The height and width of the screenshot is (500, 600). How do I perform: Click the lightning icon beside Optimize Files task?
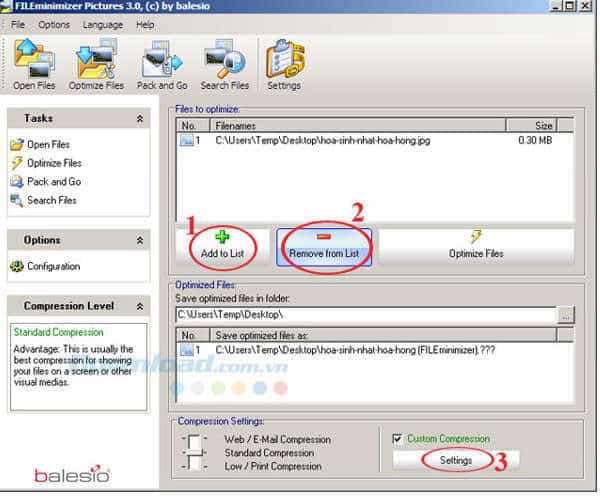(x=17, y=163)
